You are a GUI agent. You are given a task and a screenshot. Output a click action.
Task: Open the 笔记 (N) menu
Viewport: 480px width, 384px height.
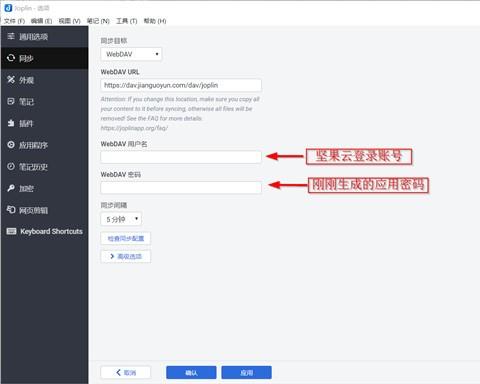(98, 21)
